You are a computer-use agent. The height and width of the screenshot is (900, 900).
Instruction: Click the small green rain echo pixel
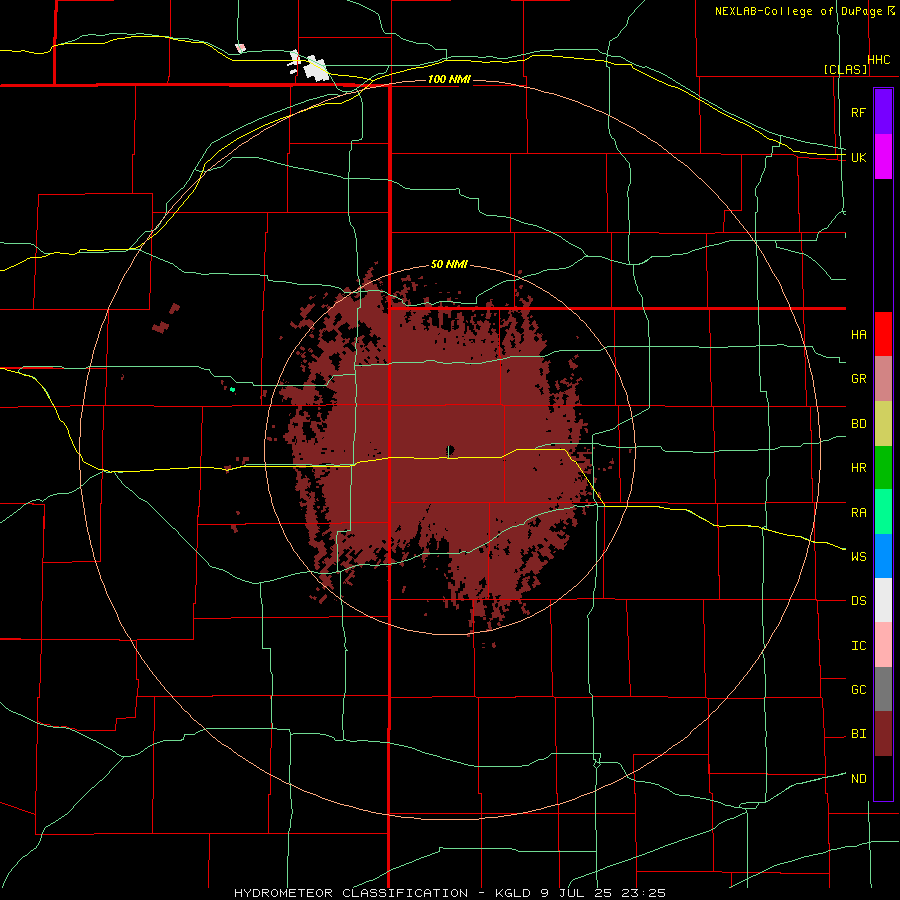232,390
